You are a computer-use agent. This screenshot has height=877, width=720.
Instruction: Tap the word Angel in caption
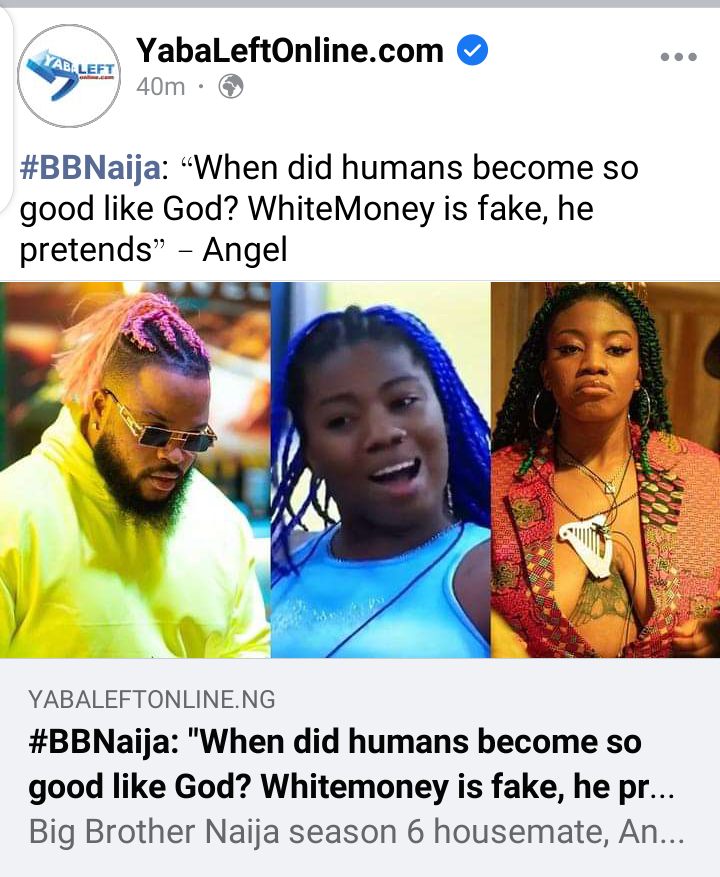tap(245, 249)
